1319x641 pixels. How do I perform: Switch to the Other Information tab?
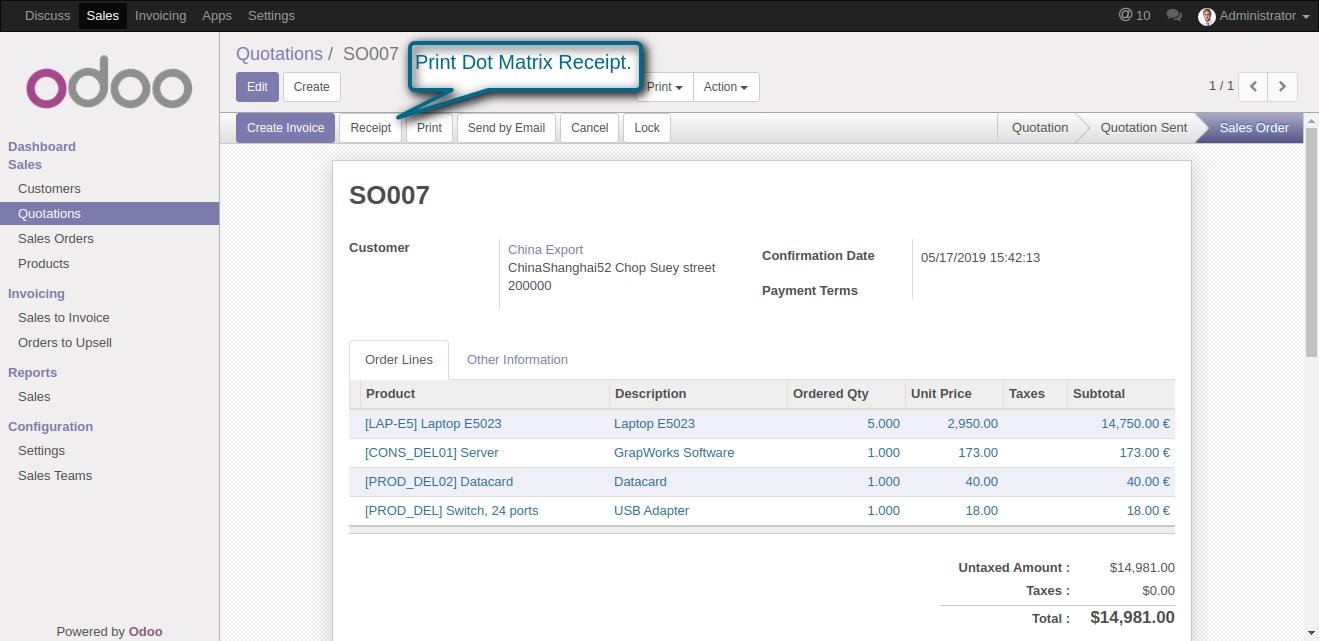point(517,360)
